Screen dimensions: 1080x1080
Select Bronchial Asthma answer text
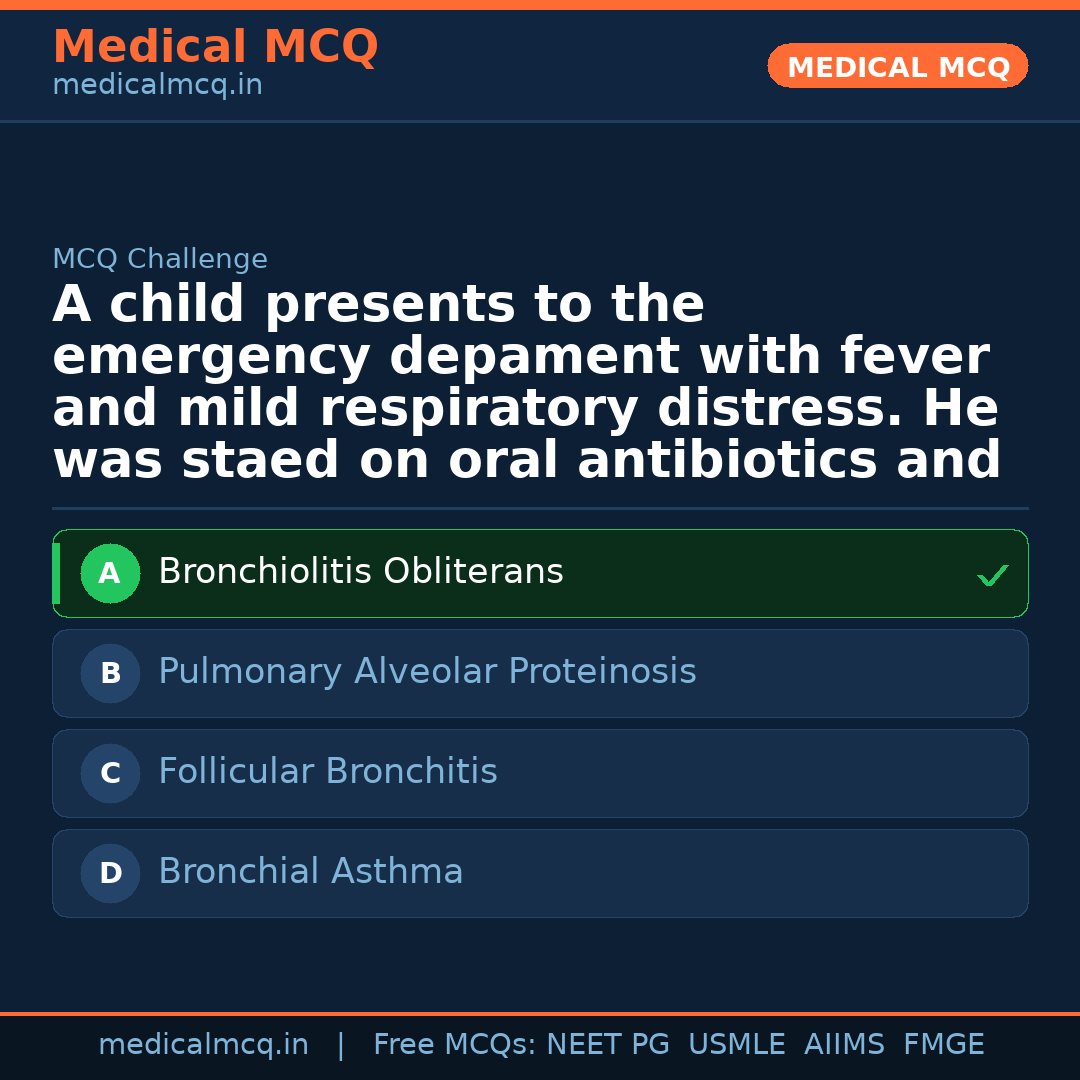click(310, 872)
